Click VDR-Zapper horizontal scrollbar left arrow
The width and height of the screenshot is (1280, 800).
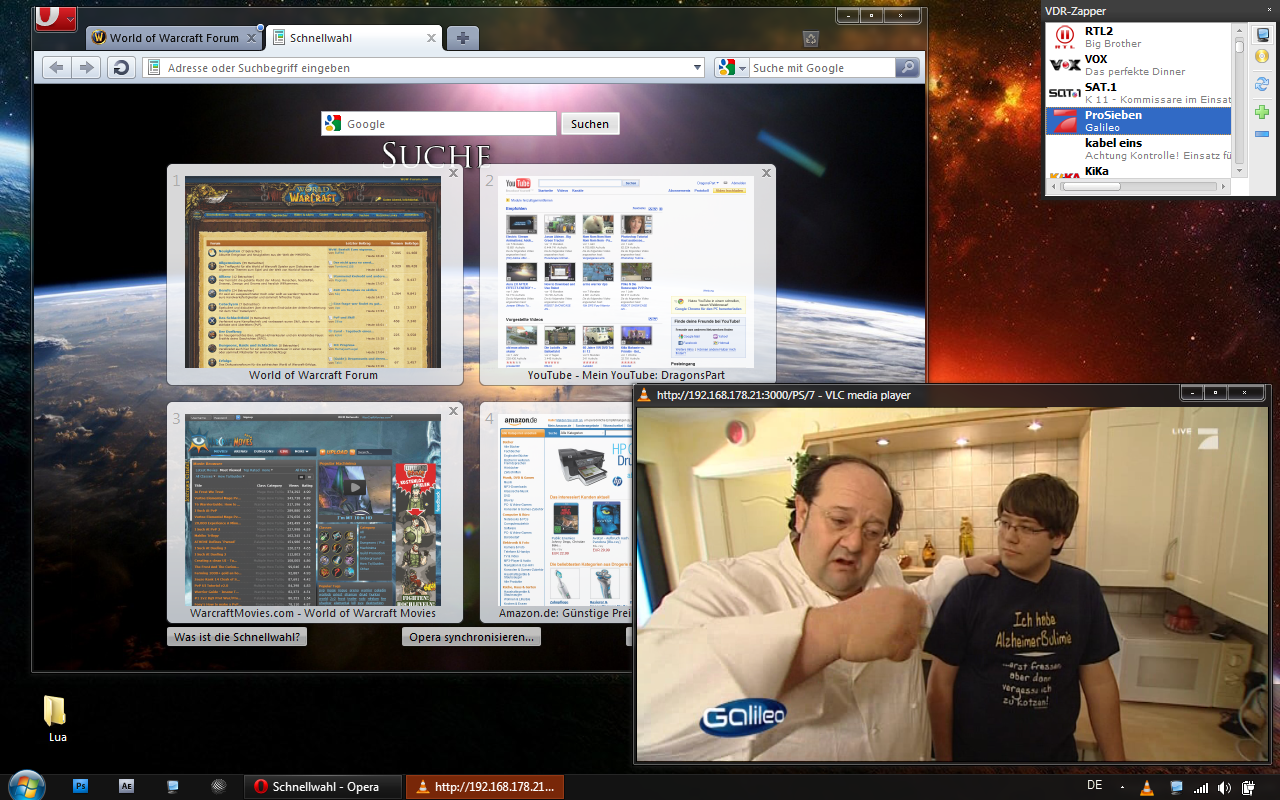coord(1053,186)
